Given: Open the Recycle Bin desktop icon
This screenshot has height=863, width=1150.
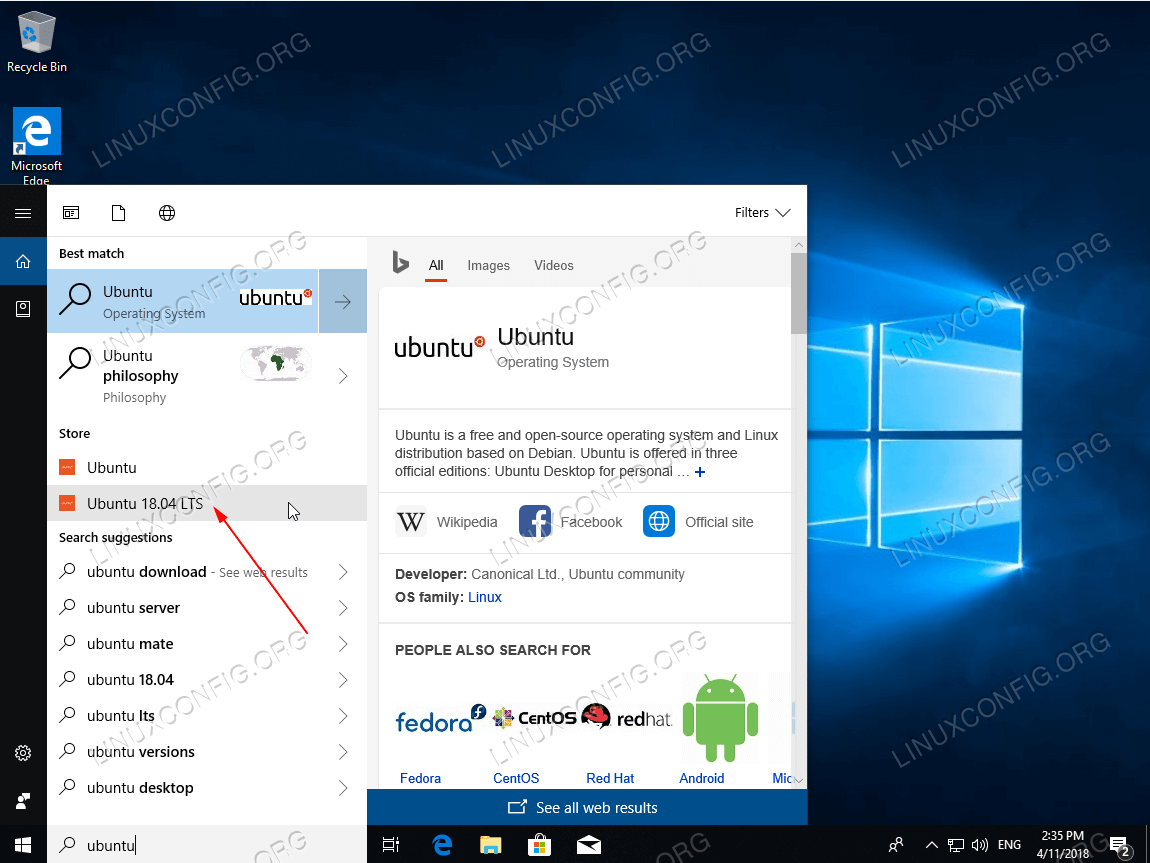Looking at the screenshot, I should 37,43.
